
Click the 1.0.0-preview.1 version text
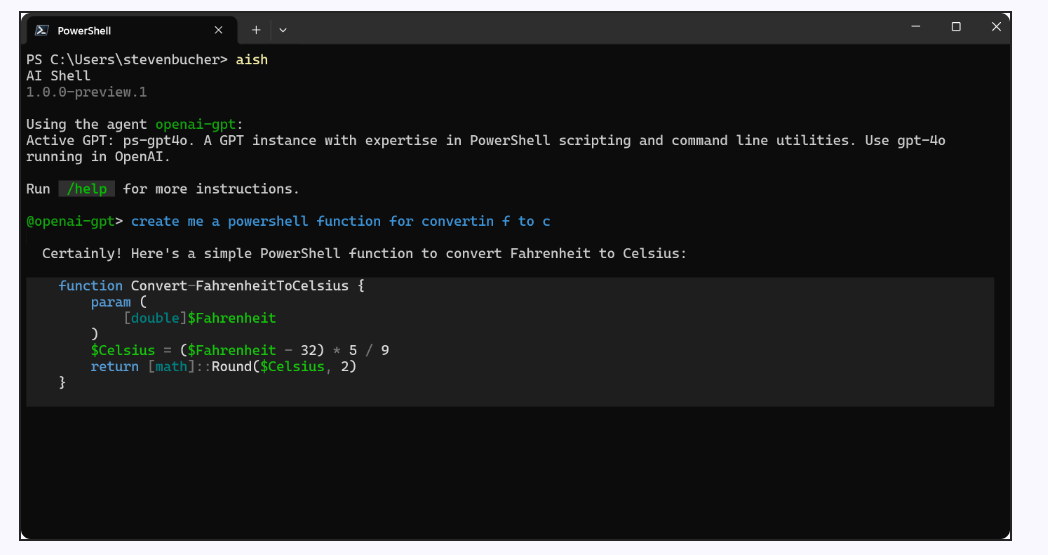point(86,92)
